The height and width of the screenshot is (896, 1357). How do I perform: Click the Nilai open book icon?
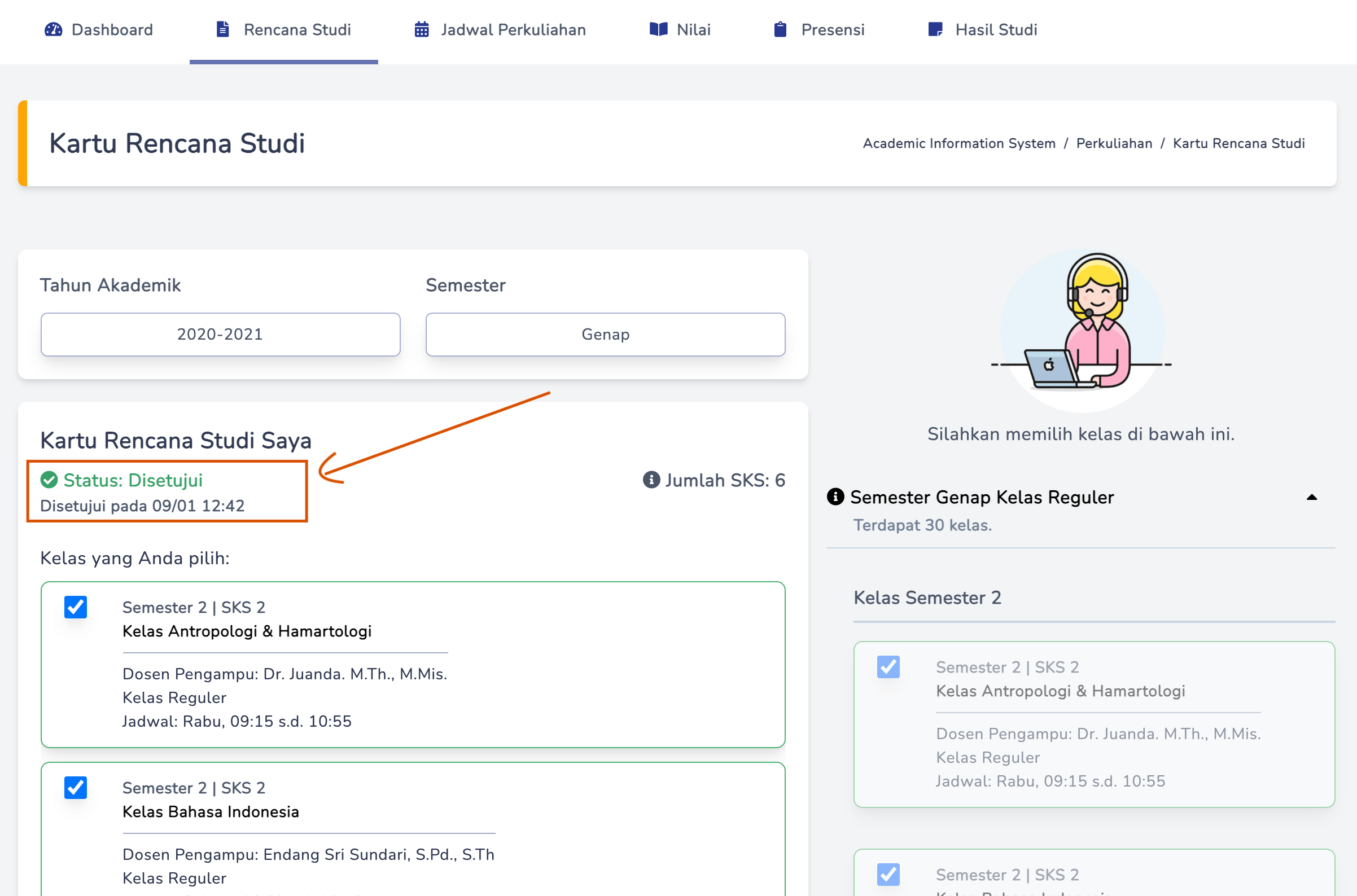point(659,30)
